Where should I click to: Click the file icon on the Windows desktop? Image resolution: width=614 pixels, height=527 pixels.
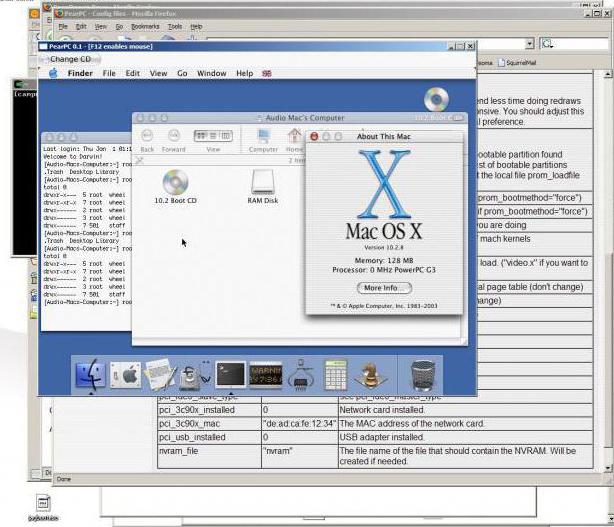coord(43,507)
